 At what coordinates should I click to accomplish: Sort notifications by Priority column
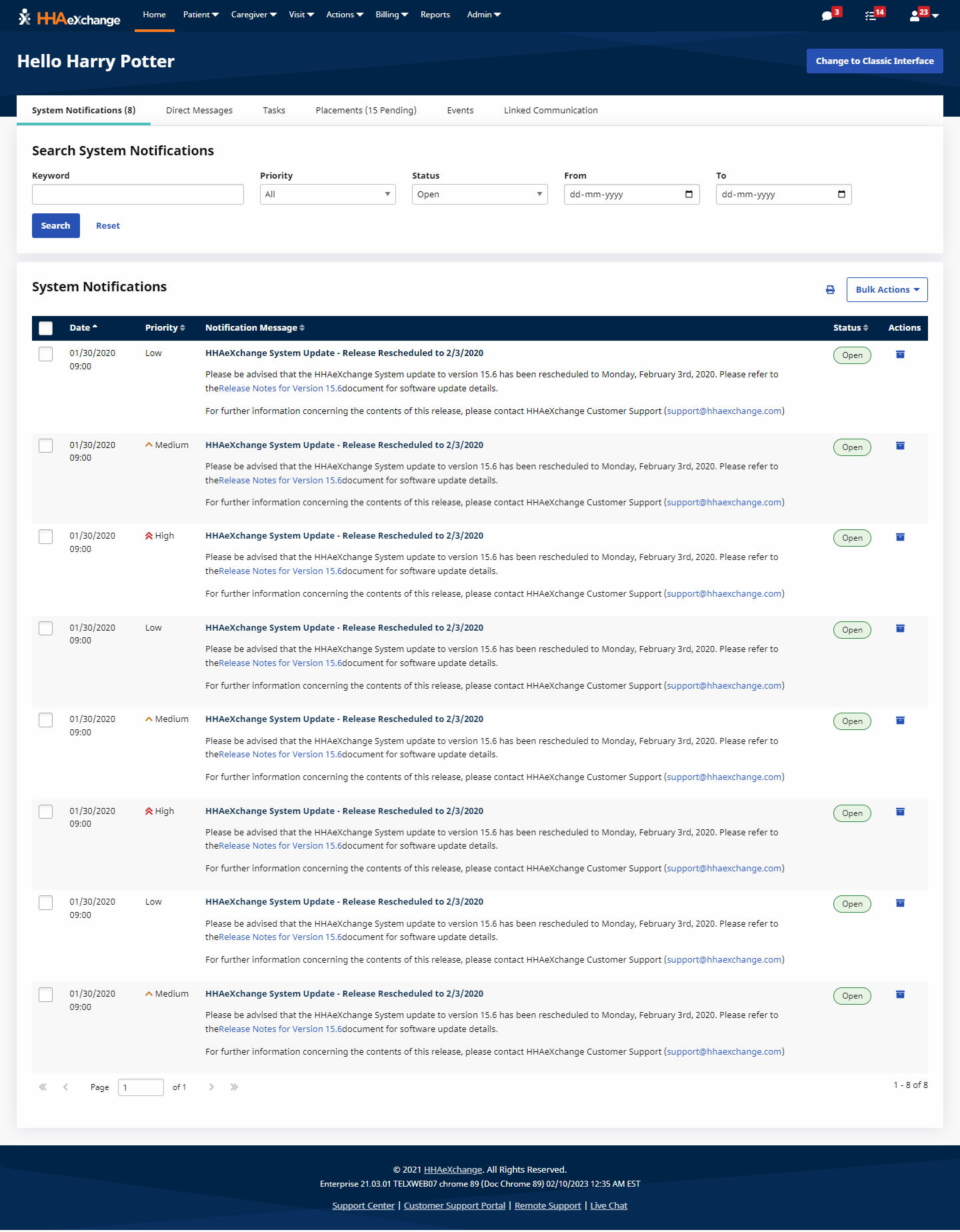pyautogui.click(x=165, y=327)
